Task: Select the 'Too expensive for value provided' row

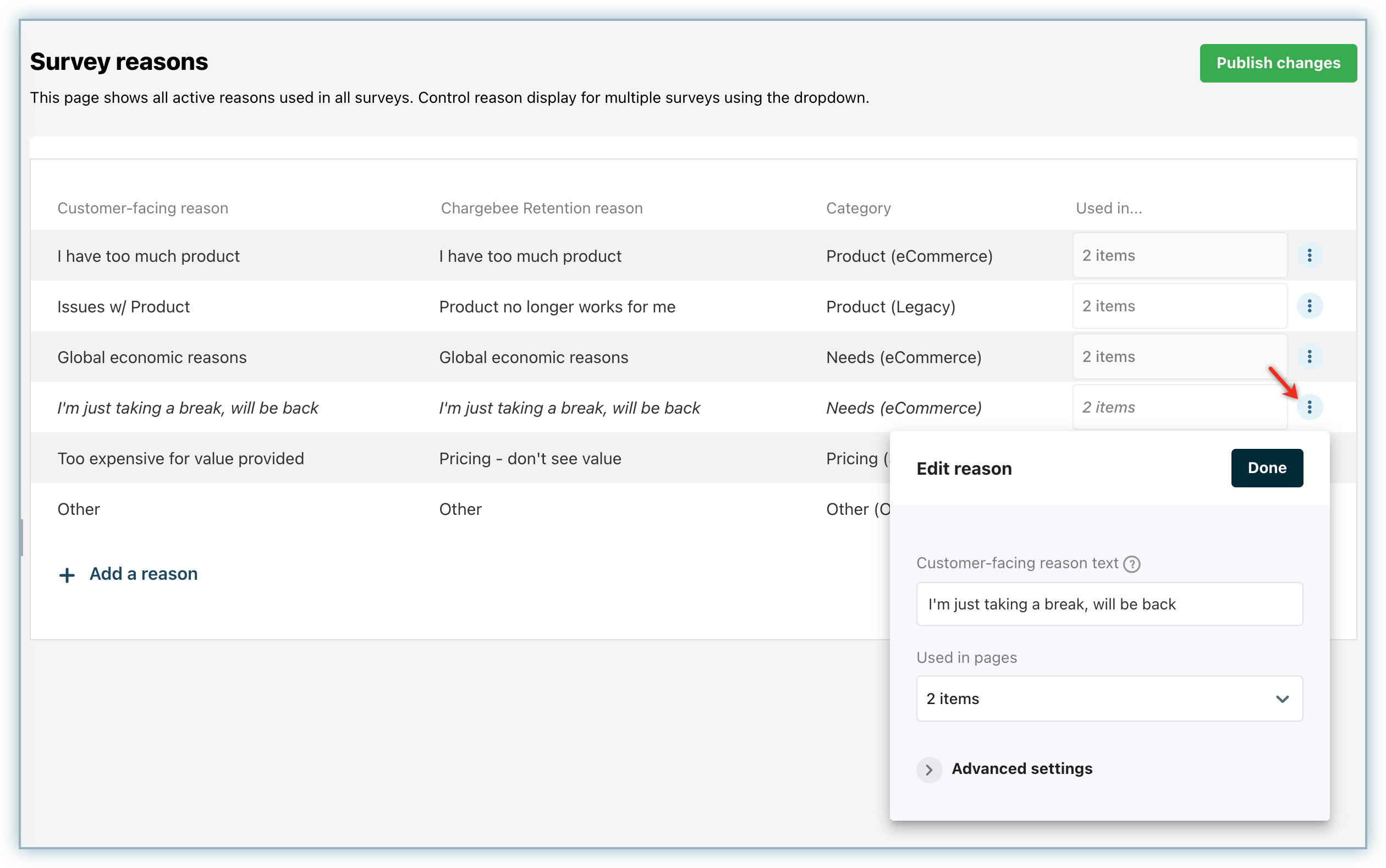Action: pos(181,458)
